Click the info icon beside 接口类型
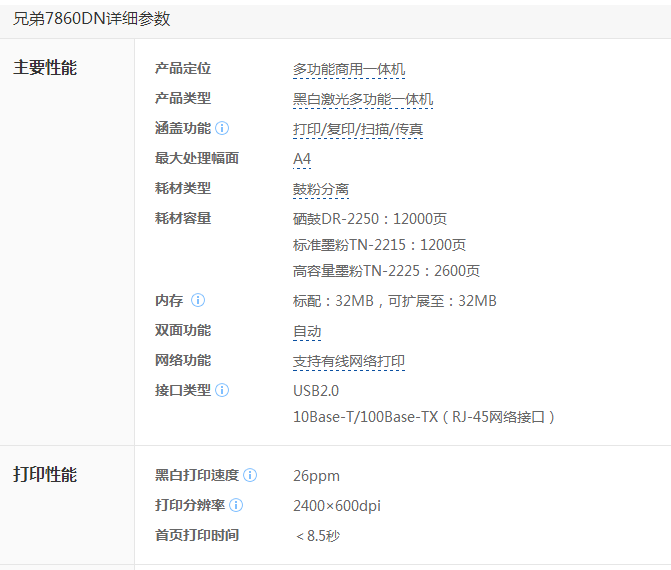The height and width of the screenshot is (570, 671). tap(222, 390)
